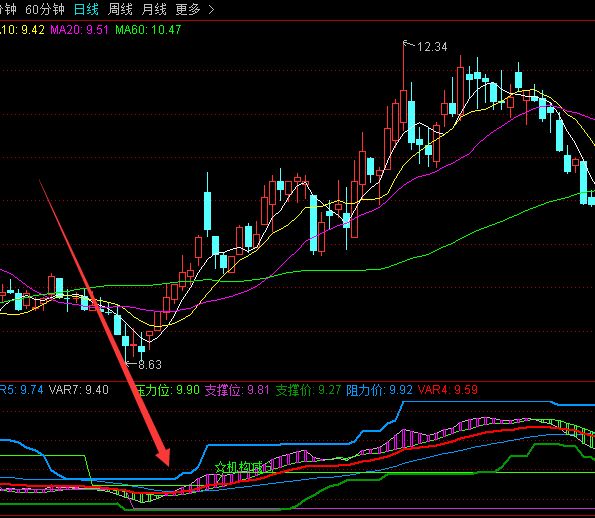Click the VAR7 indicator value label
Screen dimensions: 595x518
pos(79,390)
